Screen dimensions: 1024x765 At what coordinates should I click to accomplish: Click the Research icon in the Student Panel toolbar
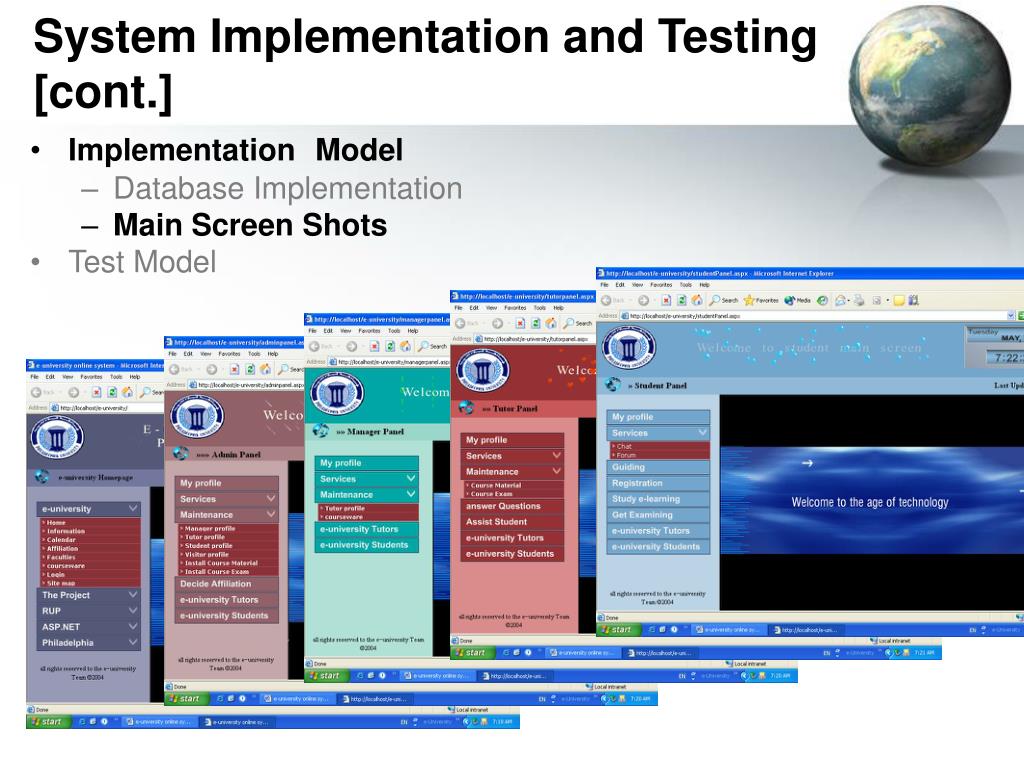coord(913,301)
